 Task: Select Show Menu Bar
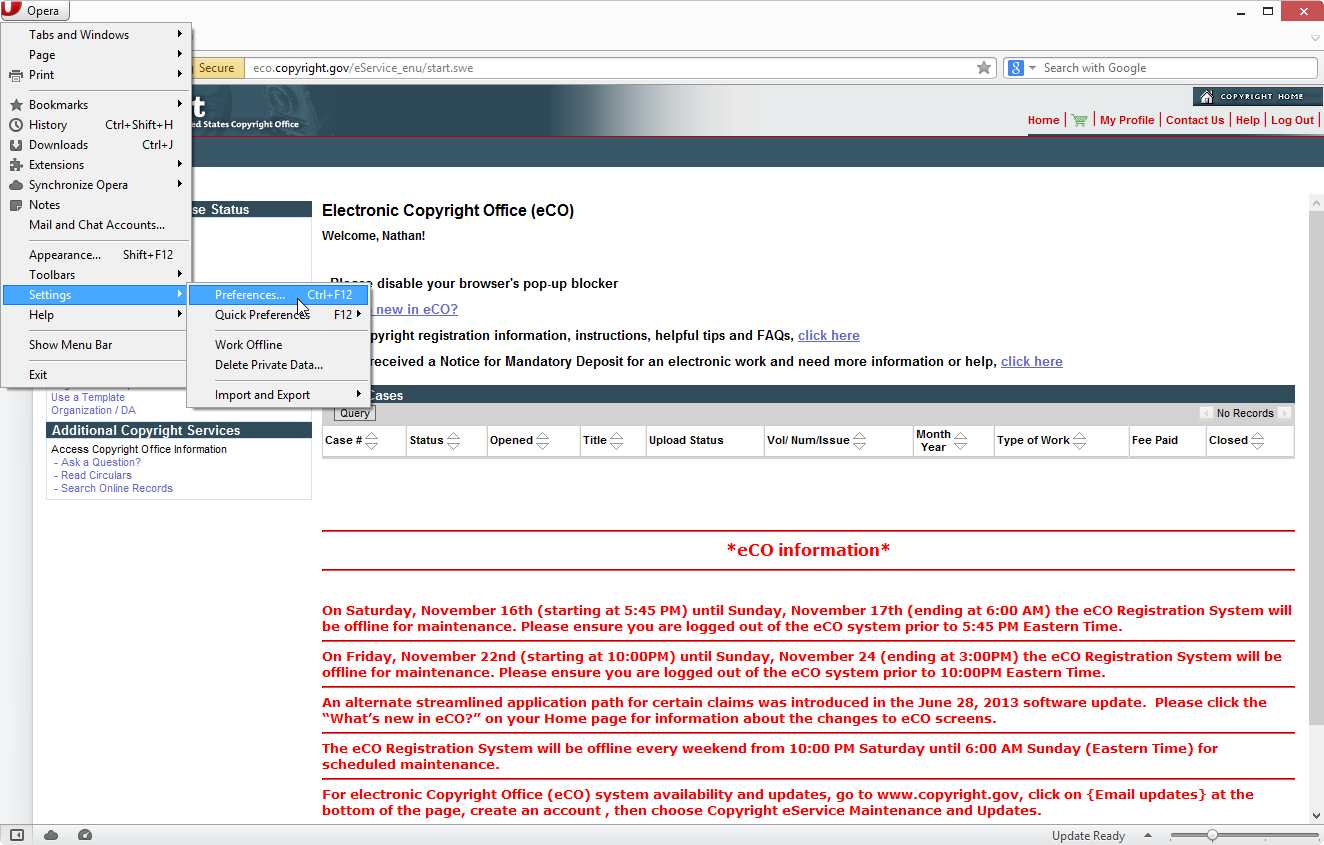(96, 345)
